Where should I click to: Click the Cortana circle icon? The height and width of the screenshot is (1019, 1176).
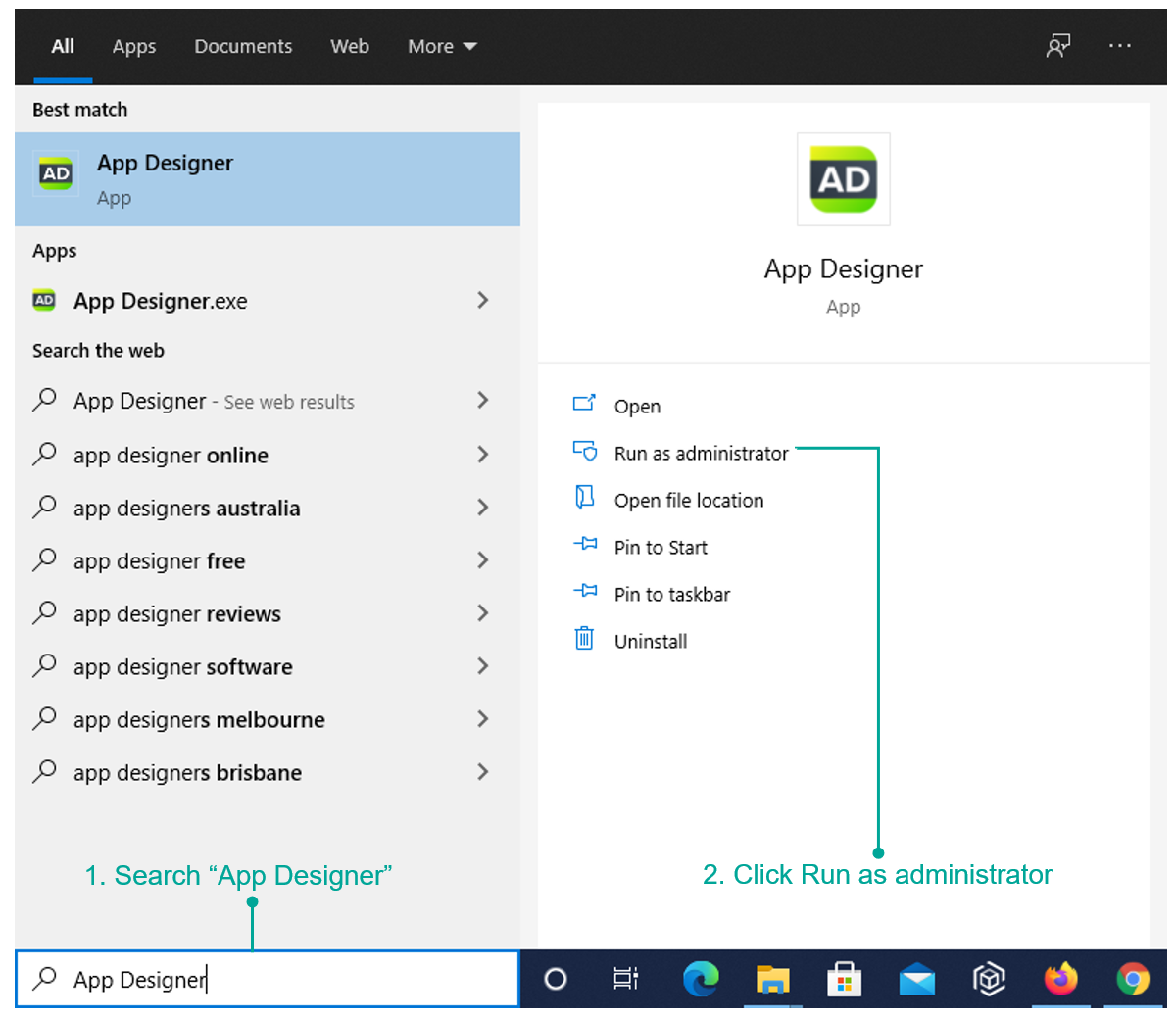[x=556, y=979]
